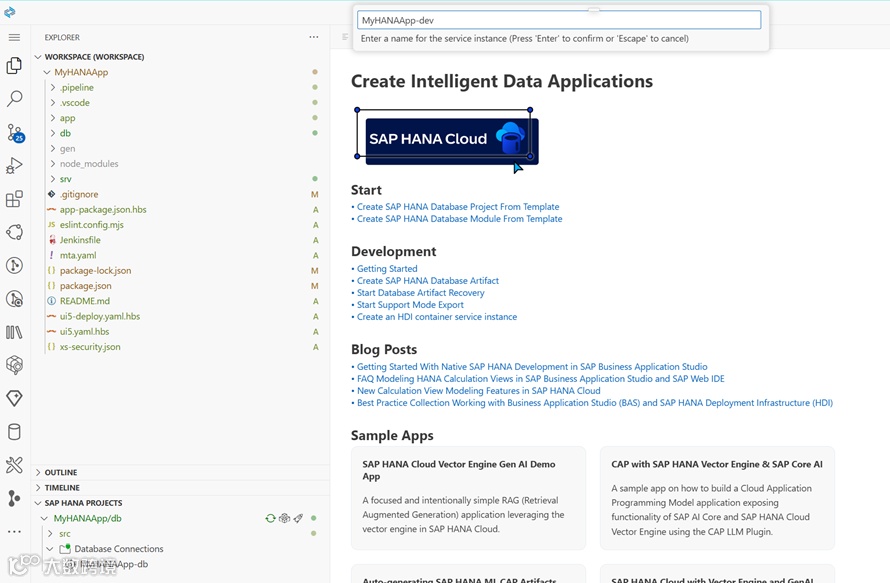Open the Getting Started link under Development
Viewport: 890px width, 583px height.
tap(387, 269)
